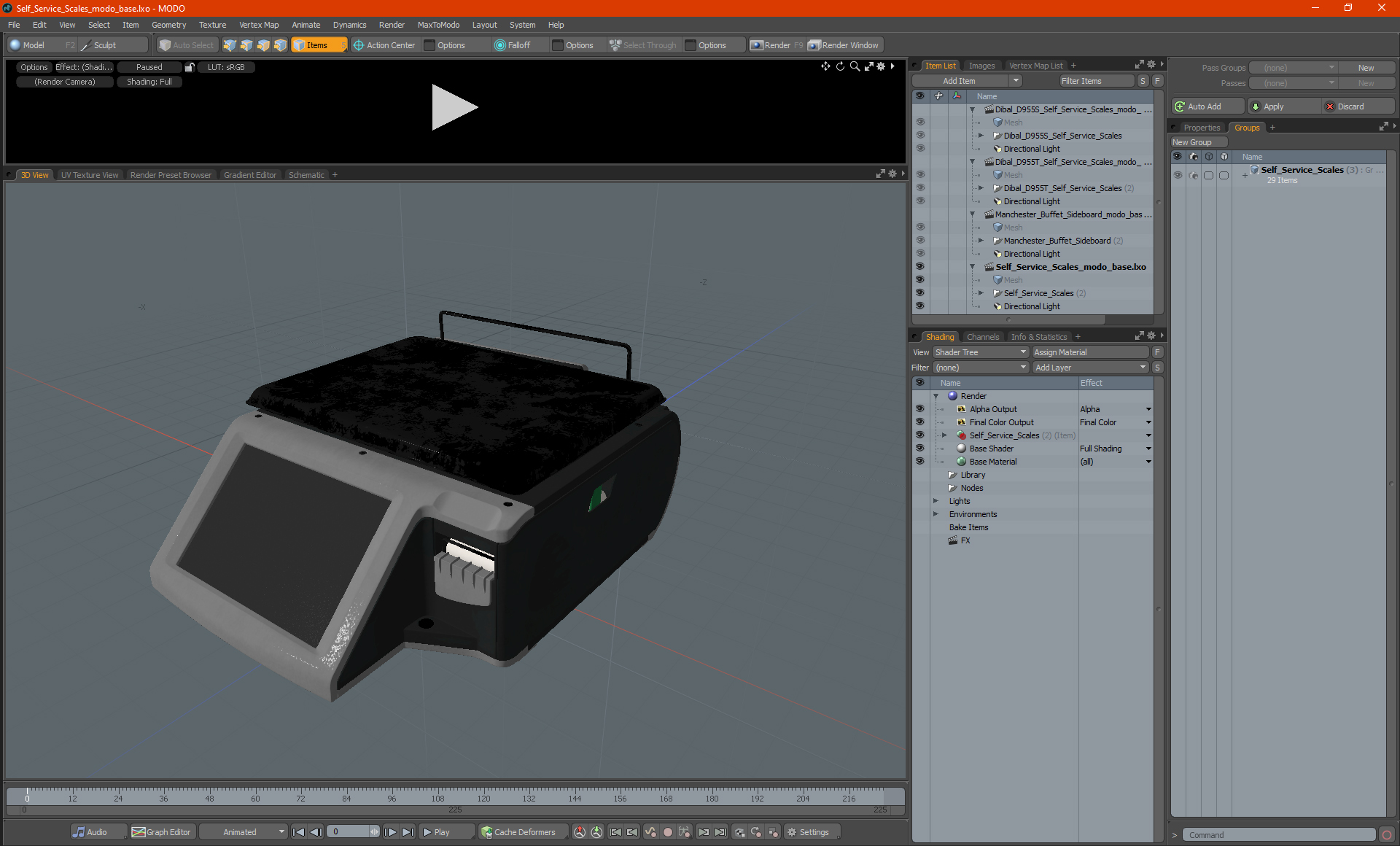
Task: Collapse the Render shader tree node
Action: coord(936,396)
